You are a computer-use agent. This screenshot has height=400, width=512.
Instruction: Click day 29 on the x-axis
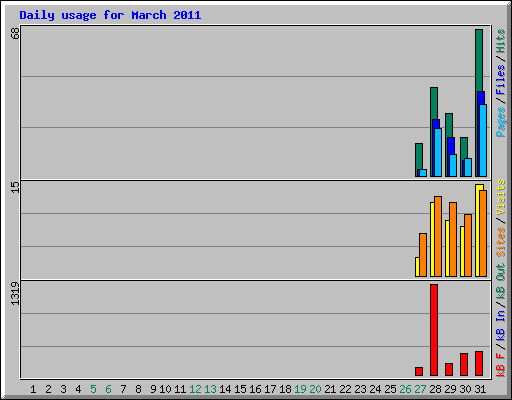click(450, 389)
